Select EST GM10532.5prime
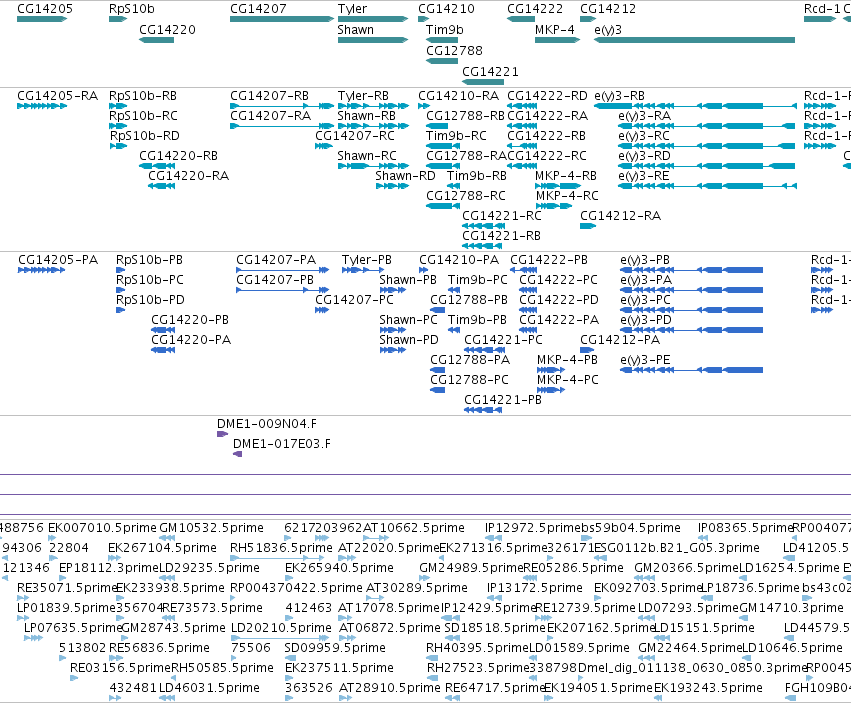The image size is (851, 703). coord(211,528)
